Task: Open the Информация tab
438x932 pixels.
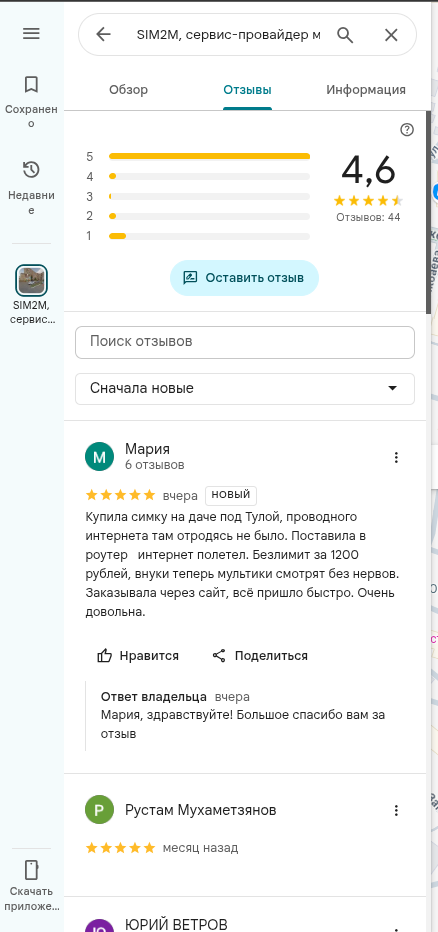Action: click(x=366, y=90)
